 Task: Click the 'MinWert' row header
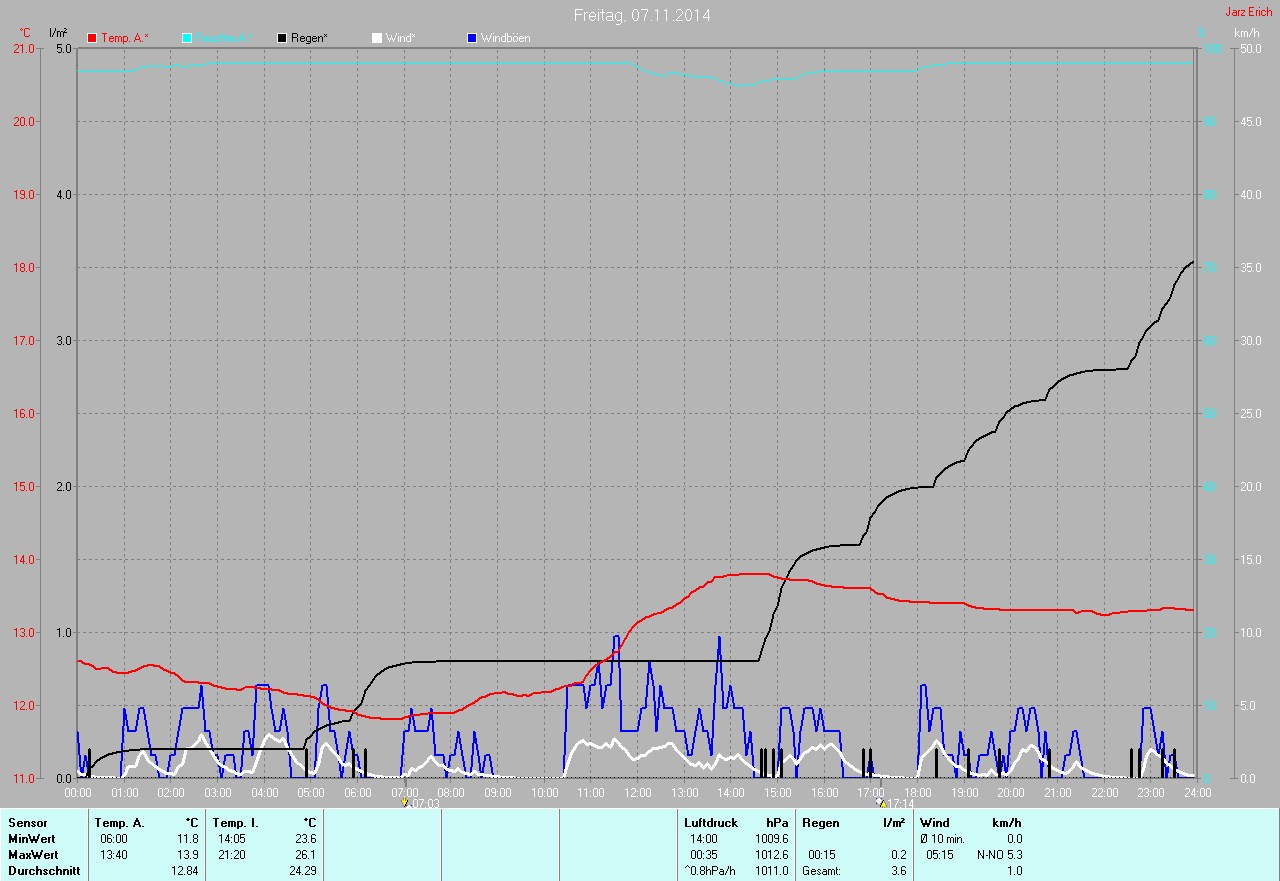31,839
